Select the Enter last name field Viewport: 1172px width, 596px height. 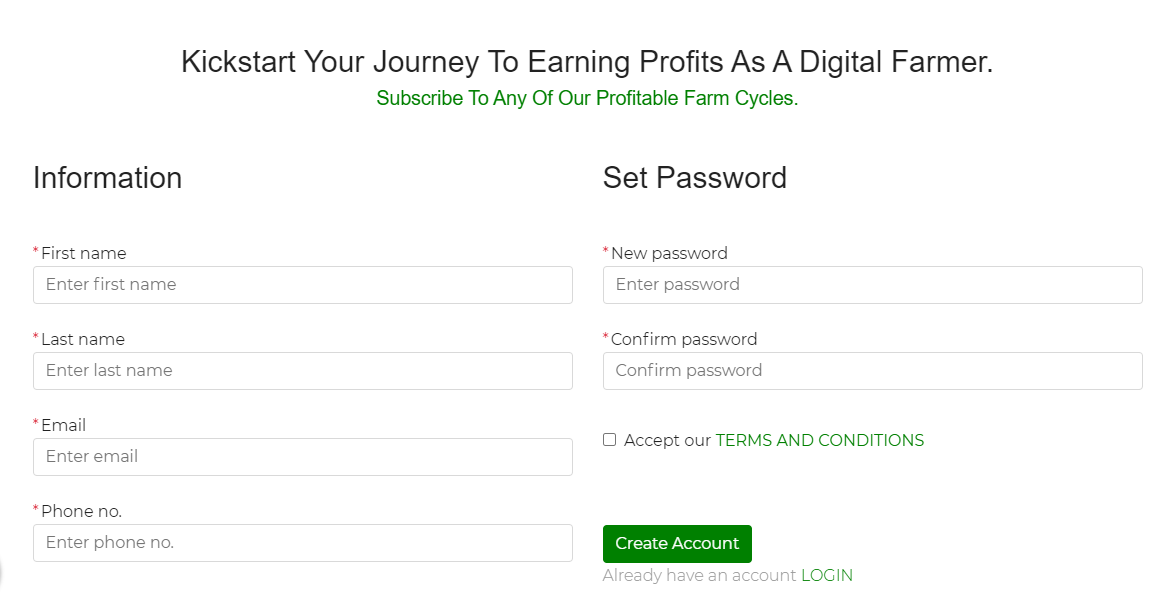point(303,371)
